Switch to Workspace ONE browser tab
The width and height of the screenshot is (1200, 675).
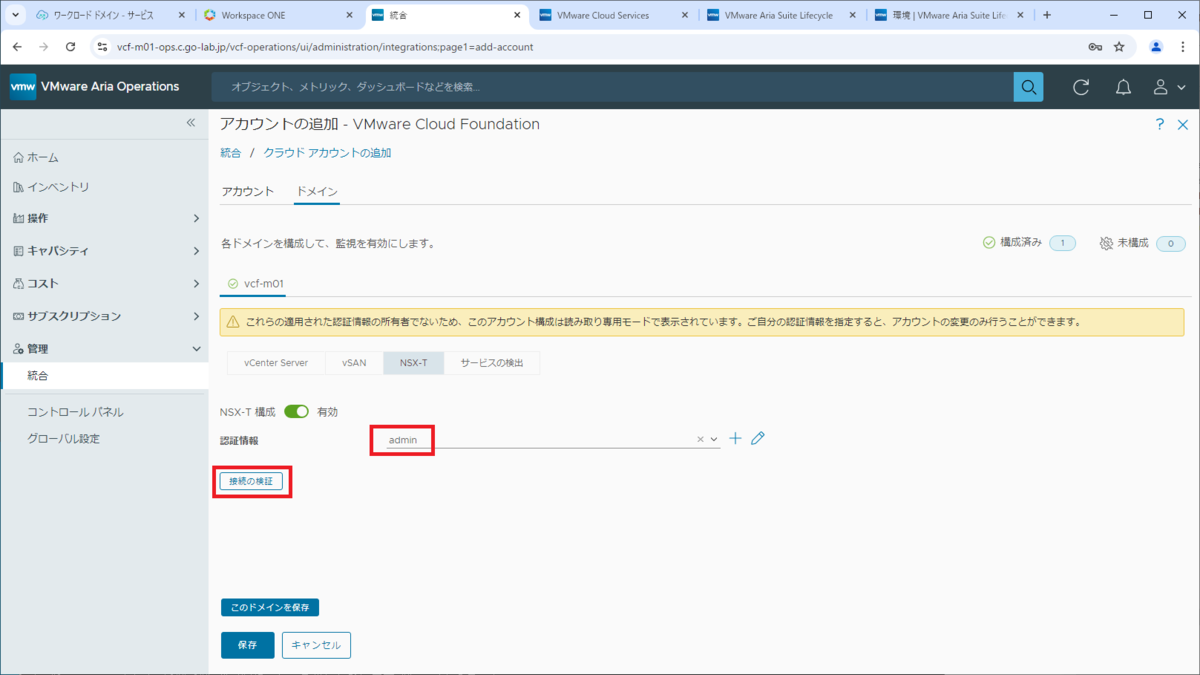coord(277,15)
